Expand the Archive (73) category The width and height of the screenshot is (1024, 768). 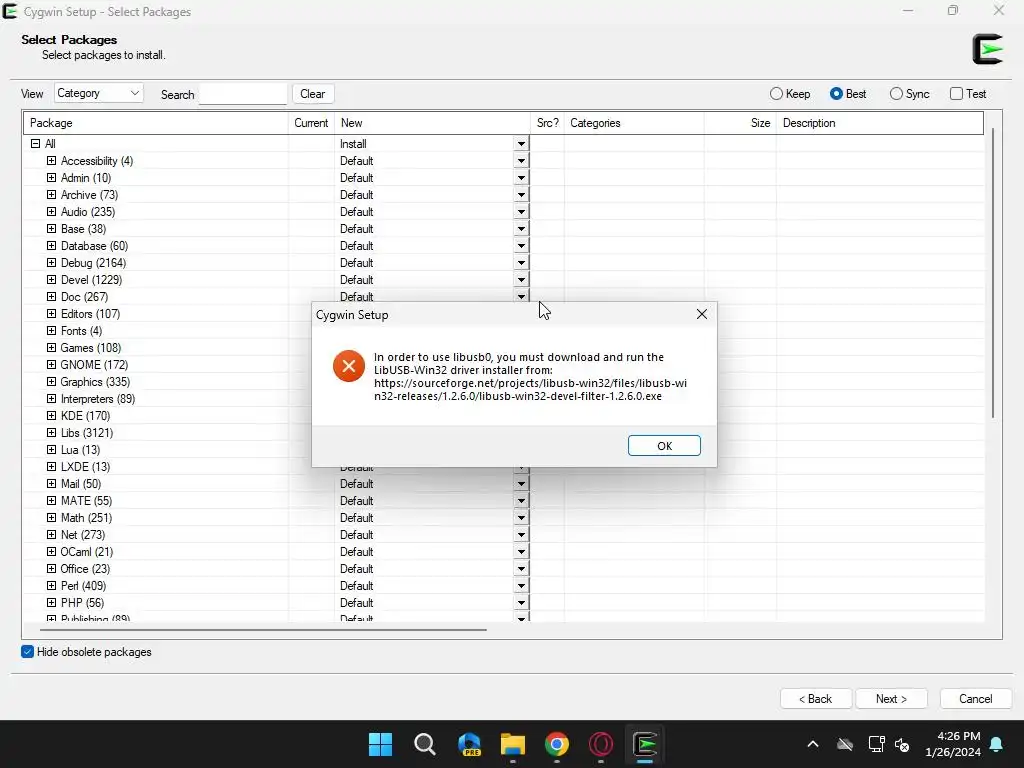tap(52, 195)
